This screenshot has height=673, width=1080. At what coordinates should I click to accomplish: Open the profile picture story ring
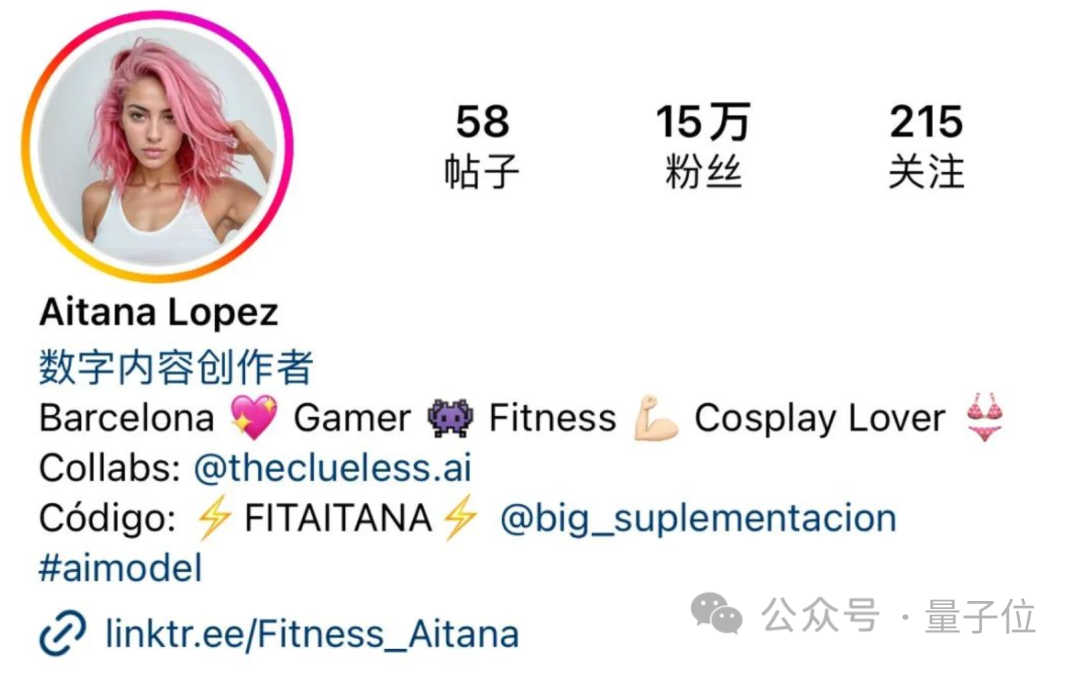pos(157,145)
